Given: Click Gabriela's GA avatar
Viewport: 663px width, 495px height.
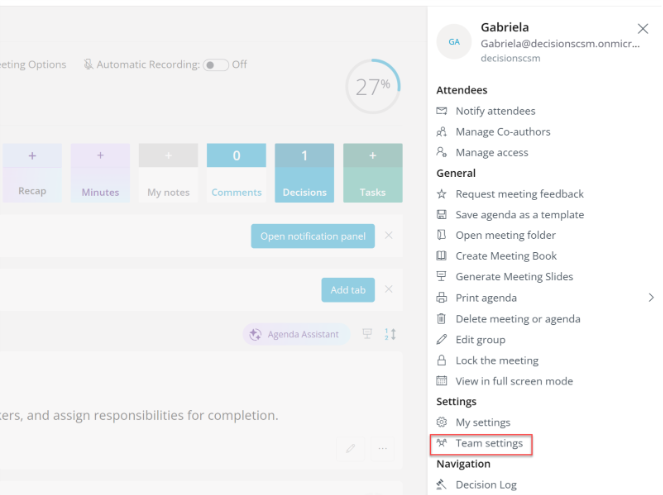Looking at the screenshot, I should [454, 42].
